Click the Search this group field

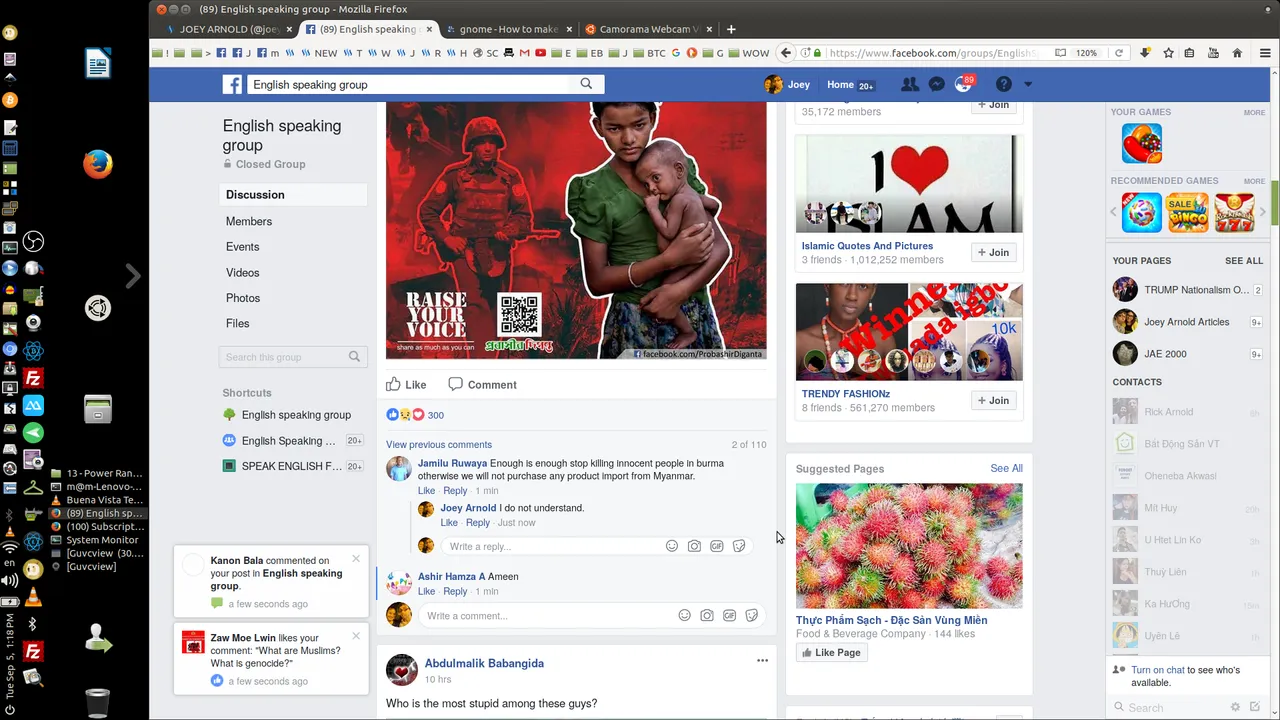[x=293, y=357]
